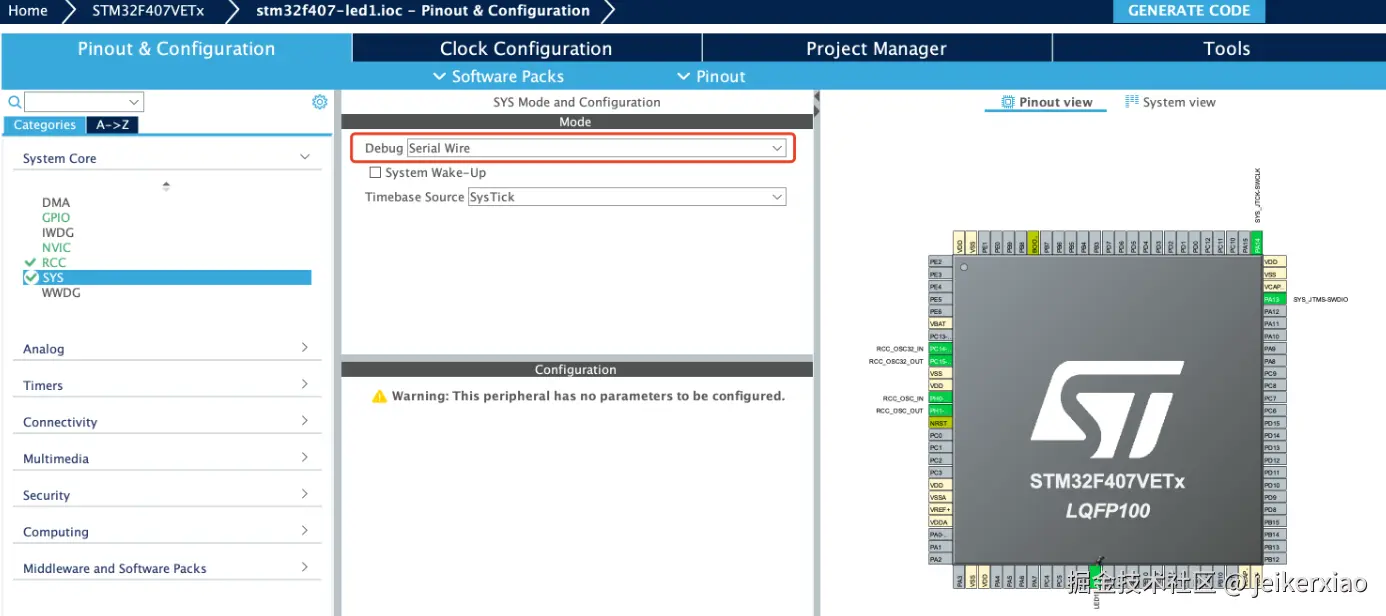This screenshot has width=1386, height=616.
Task: Expand Middleware and Software Packs category
Action: (305, 567)
